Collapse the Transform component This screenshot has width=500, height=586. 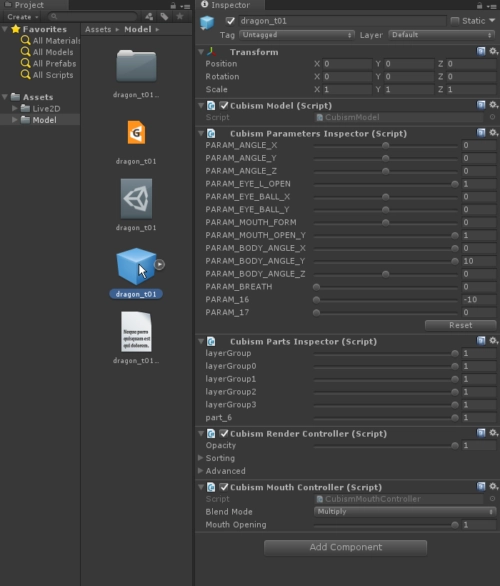pos(201,52)
